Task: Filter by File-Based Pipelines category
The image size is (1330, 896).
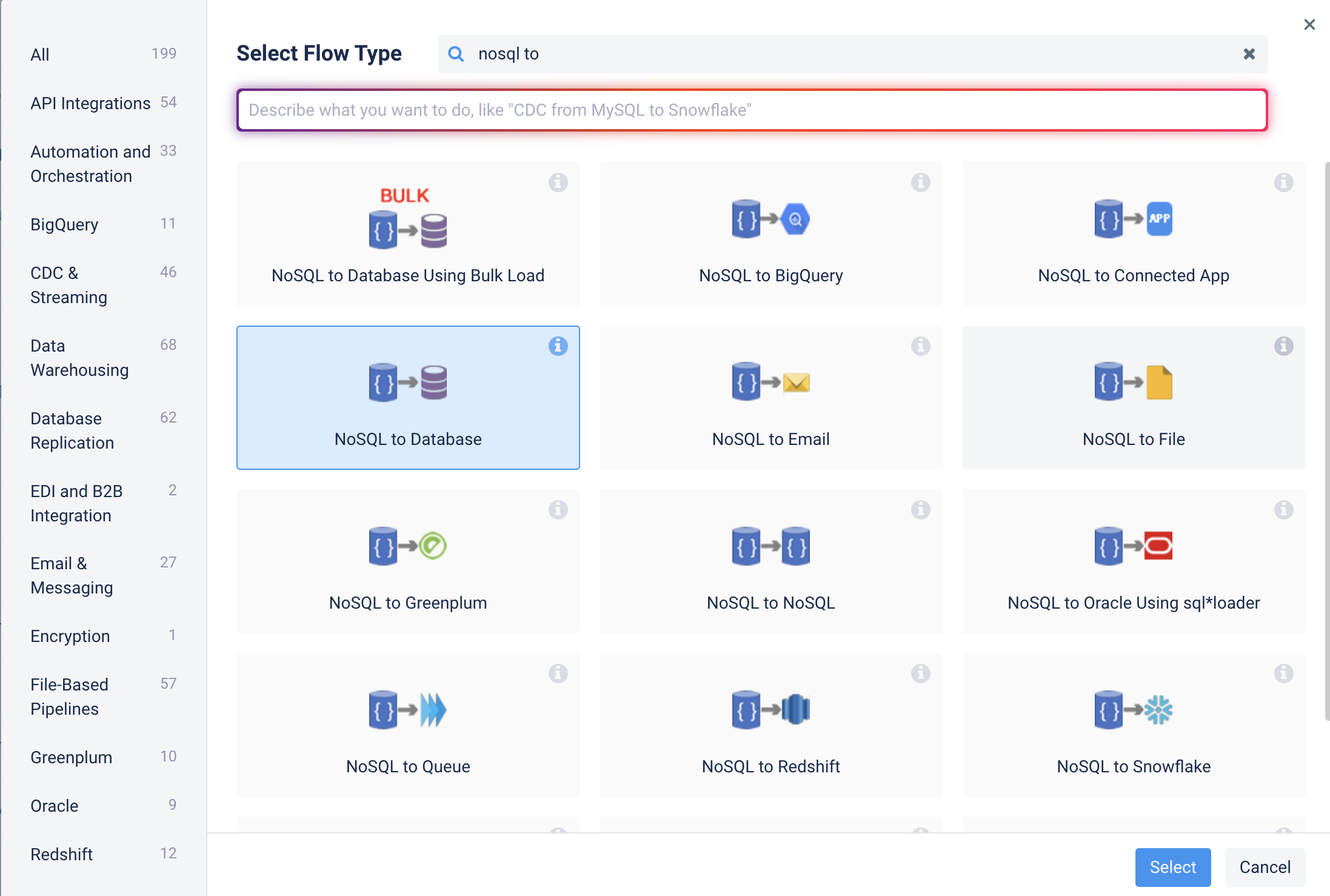Action: coord(103,697)
